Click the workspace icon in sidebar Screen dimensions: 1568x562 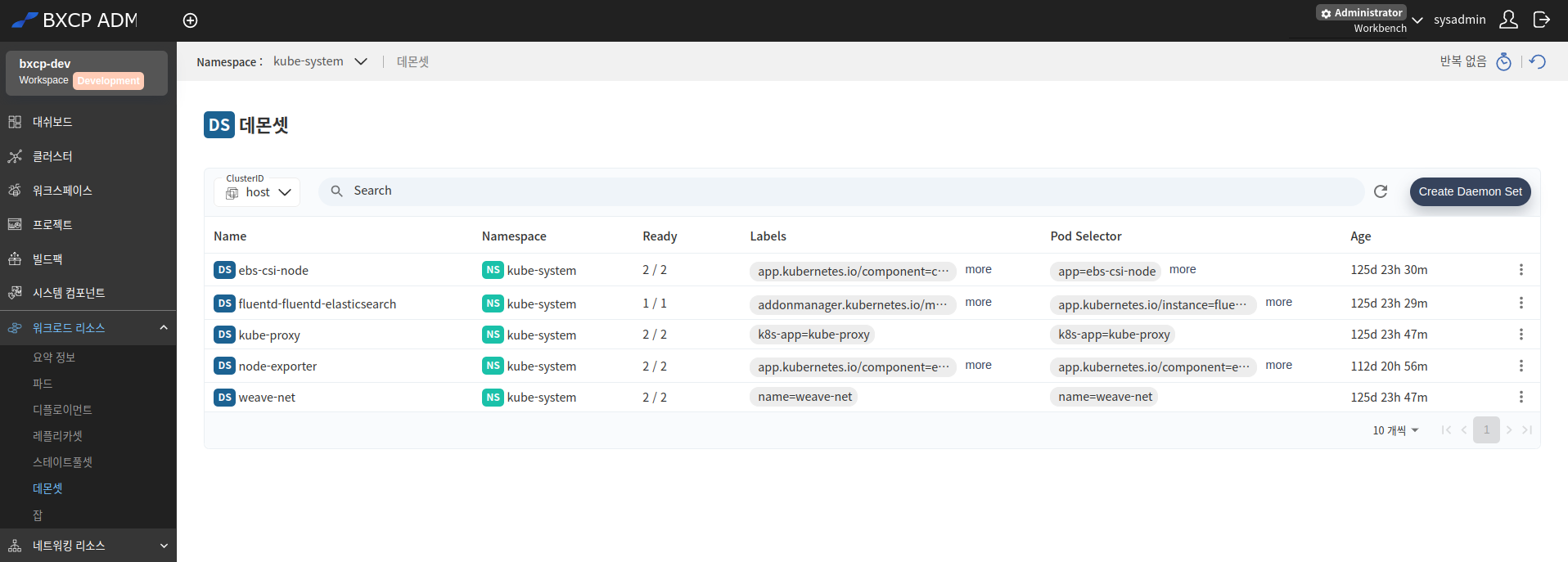15,191
